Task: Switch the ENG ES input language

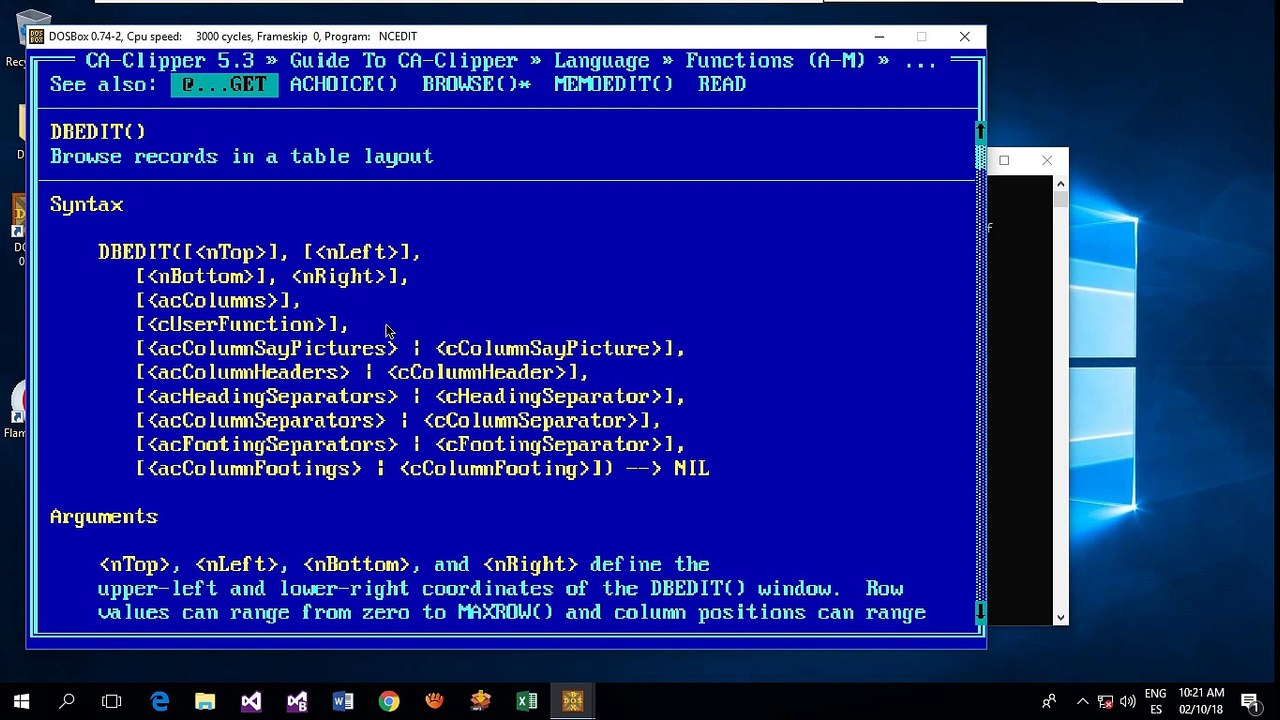Action: point(1155,701)
